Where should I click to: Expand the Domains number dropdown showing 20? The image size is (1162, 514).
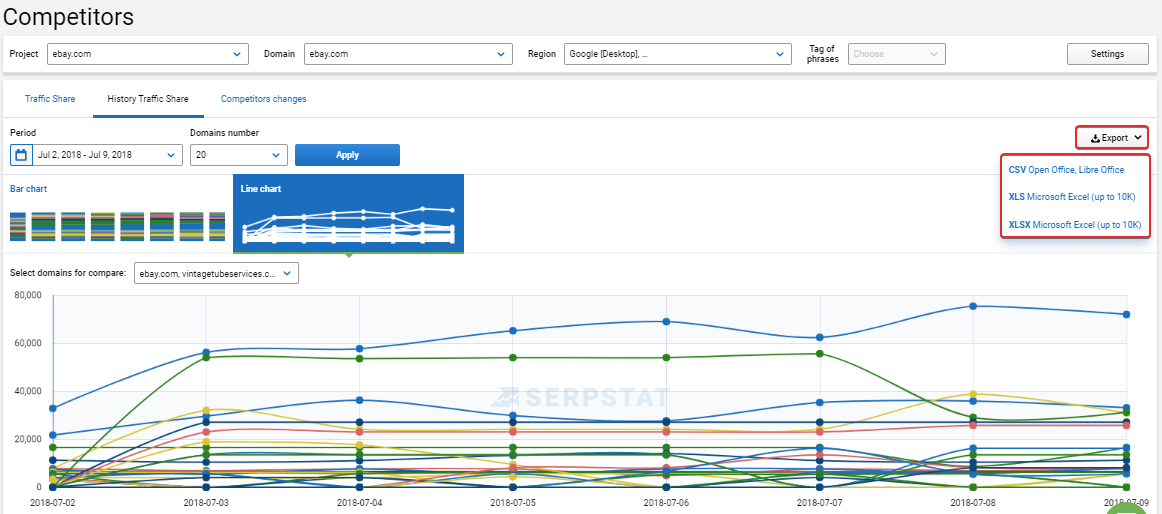point(239,155)
